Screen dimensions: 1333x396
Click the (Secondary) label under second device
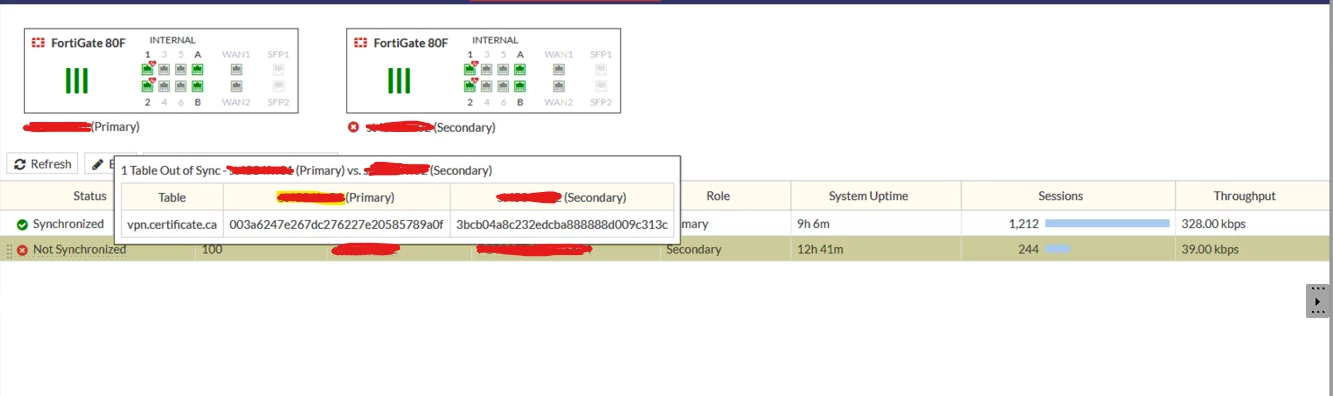[464, 127]
